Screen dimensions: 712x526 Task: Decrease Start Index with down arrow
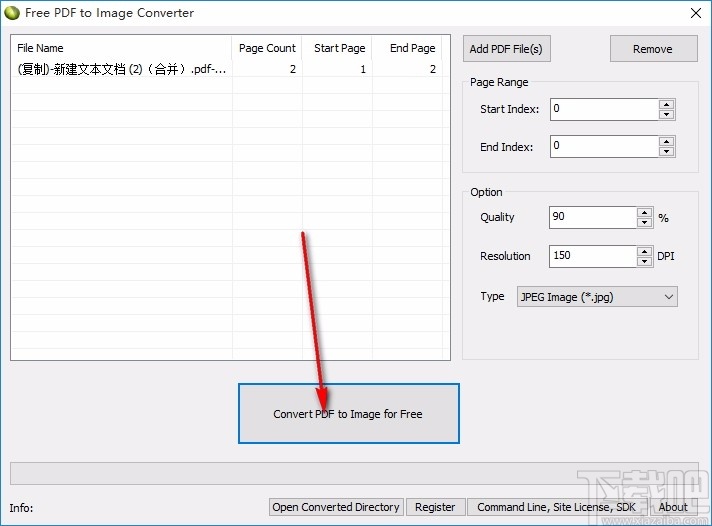pos(666,114)
